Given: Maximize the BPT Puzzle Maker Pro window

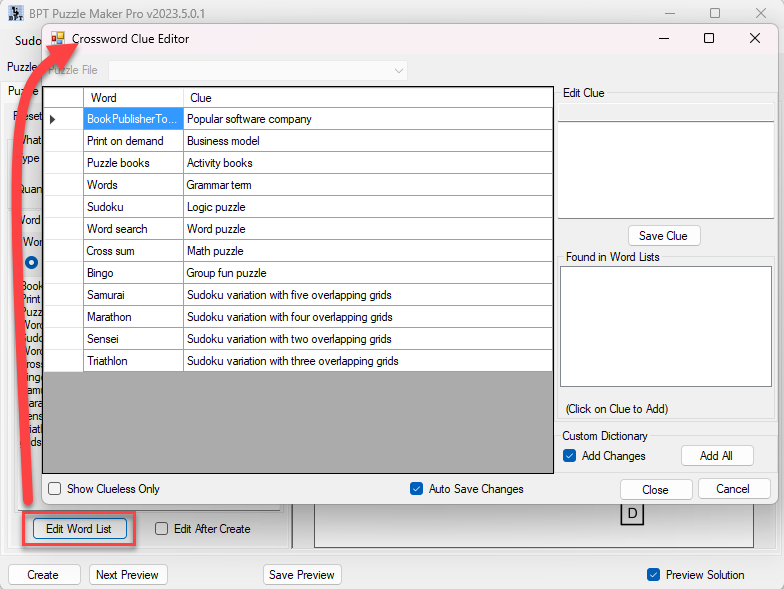Looking at the screenshot, I should click(x=715, y=13).
